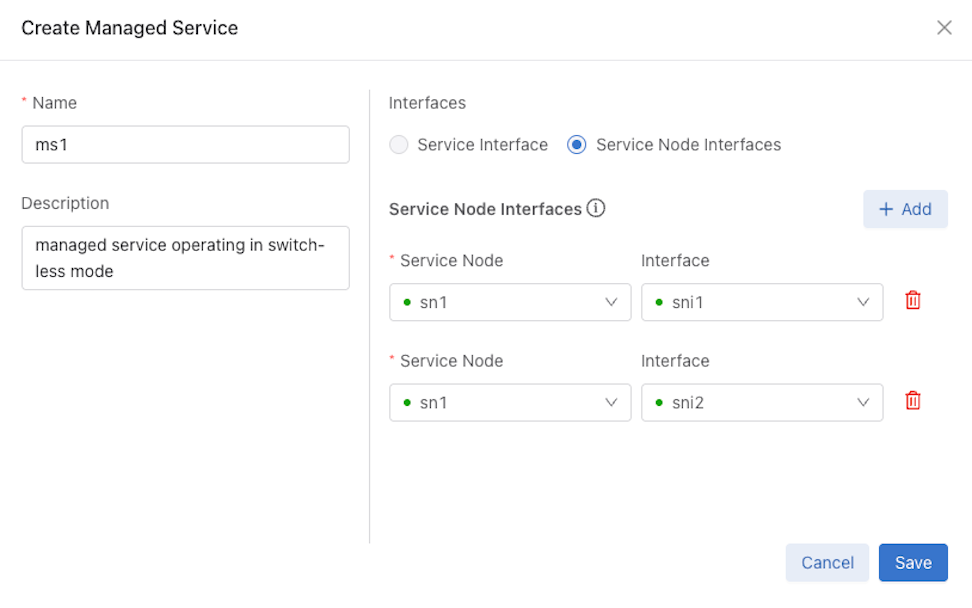Expand the first Service Node dropdown showing sn1
972x608 pixels.
(x=510, y=302)
